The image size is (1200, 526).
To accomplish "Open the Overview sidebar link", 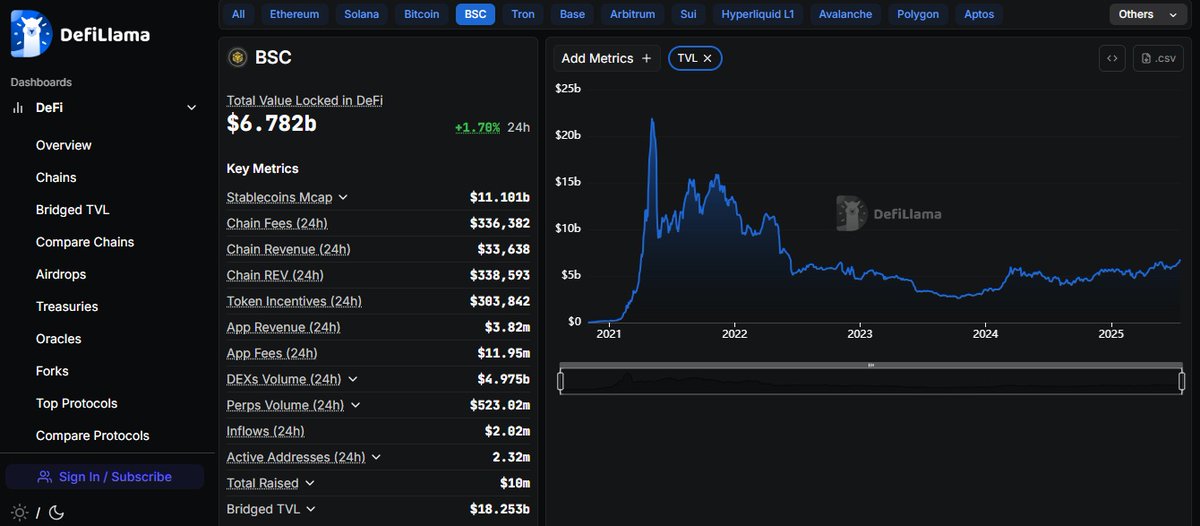I will coord(64,145).
